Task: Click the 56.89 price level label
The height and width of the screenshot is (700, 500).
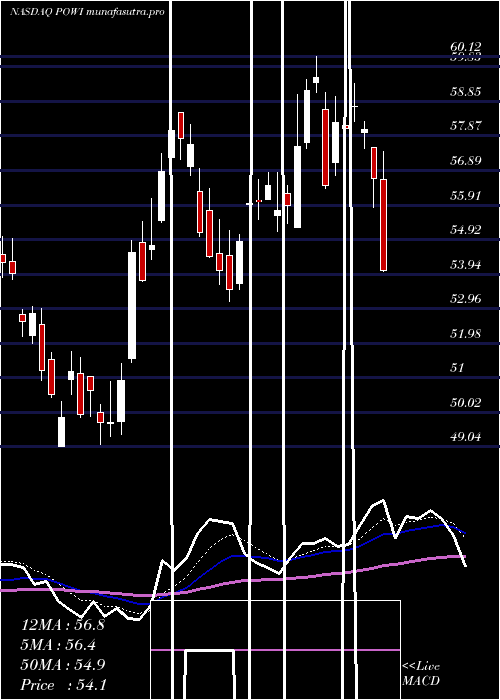Action: 466,160
